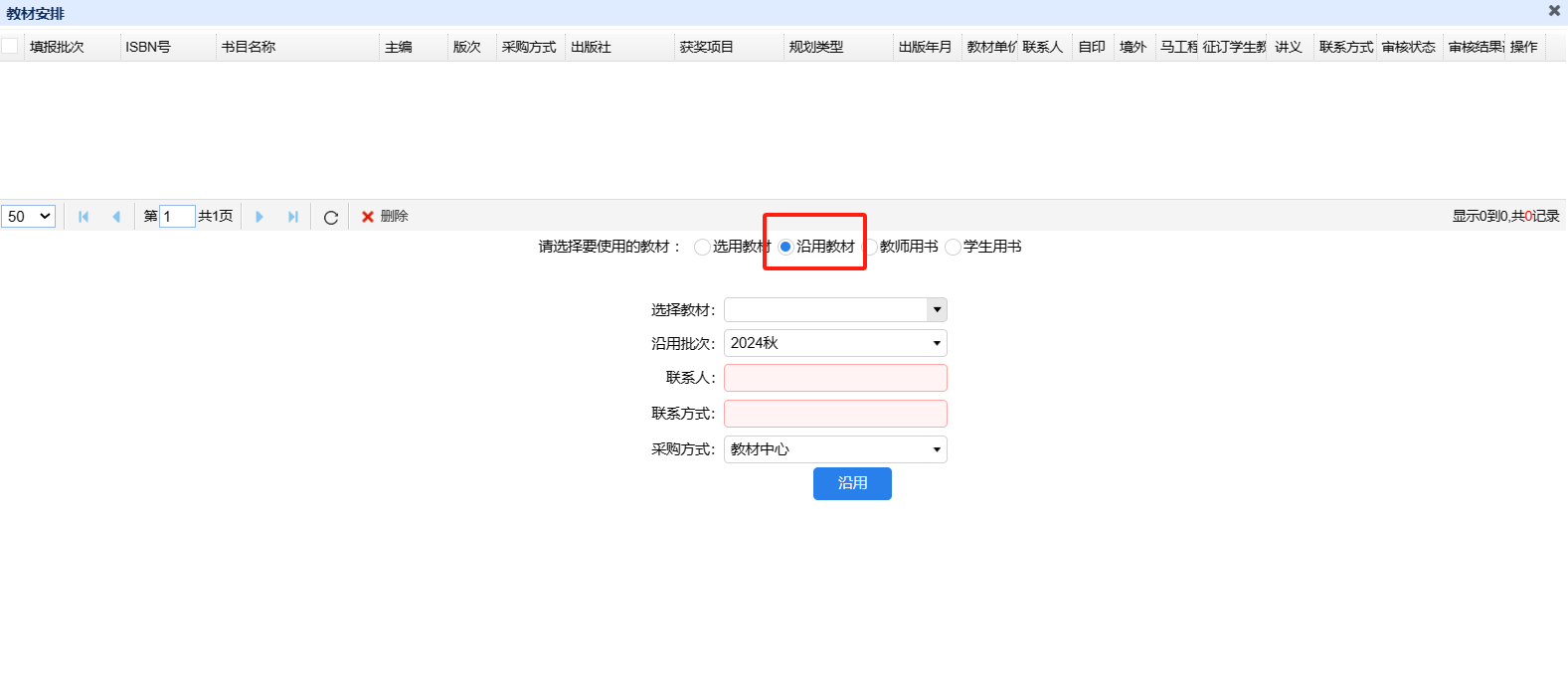Image resolution: width=1568 pixels, height=700 pixels.
Task: Jump to last page of records
Action: point(292,217)
